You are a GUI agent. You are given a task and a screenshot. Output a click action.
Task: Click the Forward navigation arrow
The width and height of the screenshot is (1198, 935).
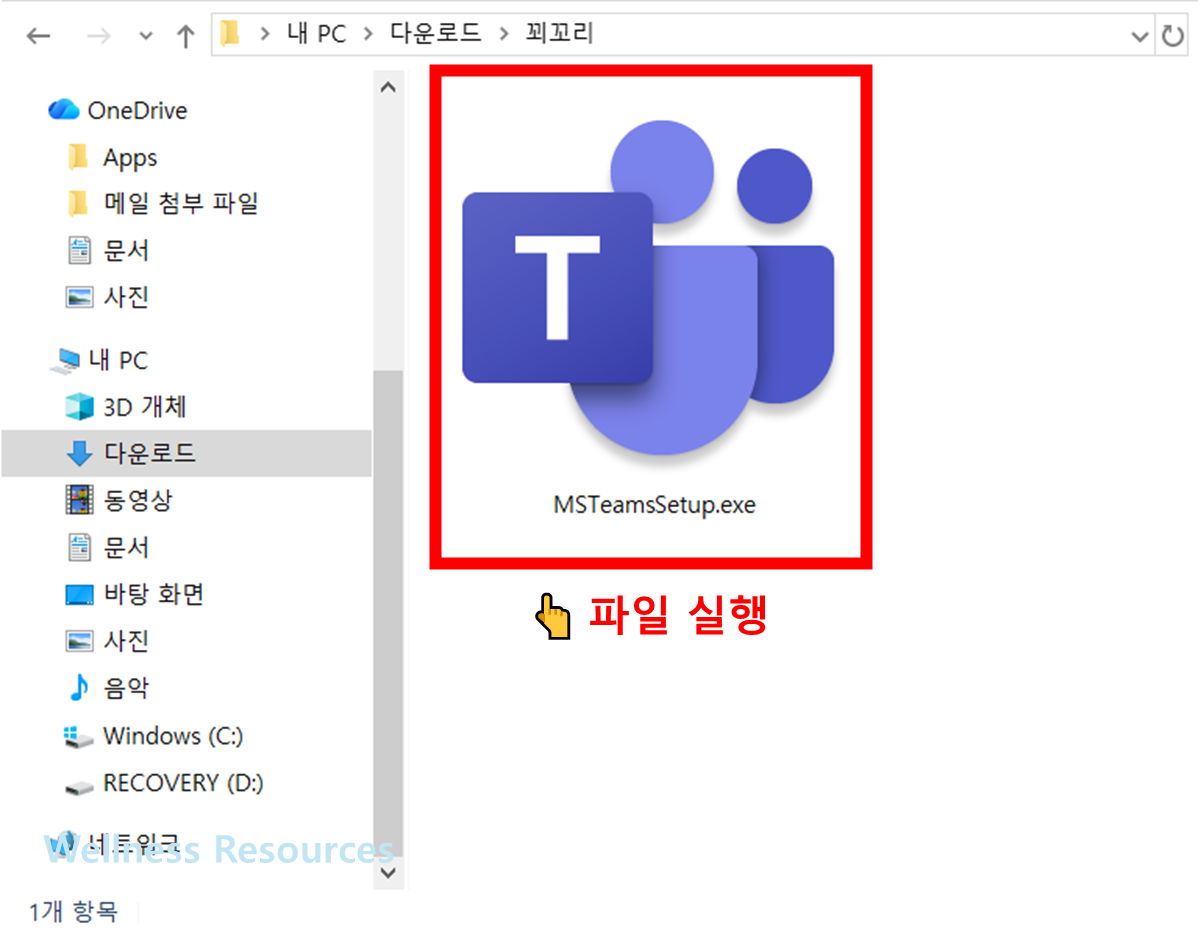pos(99,35)
